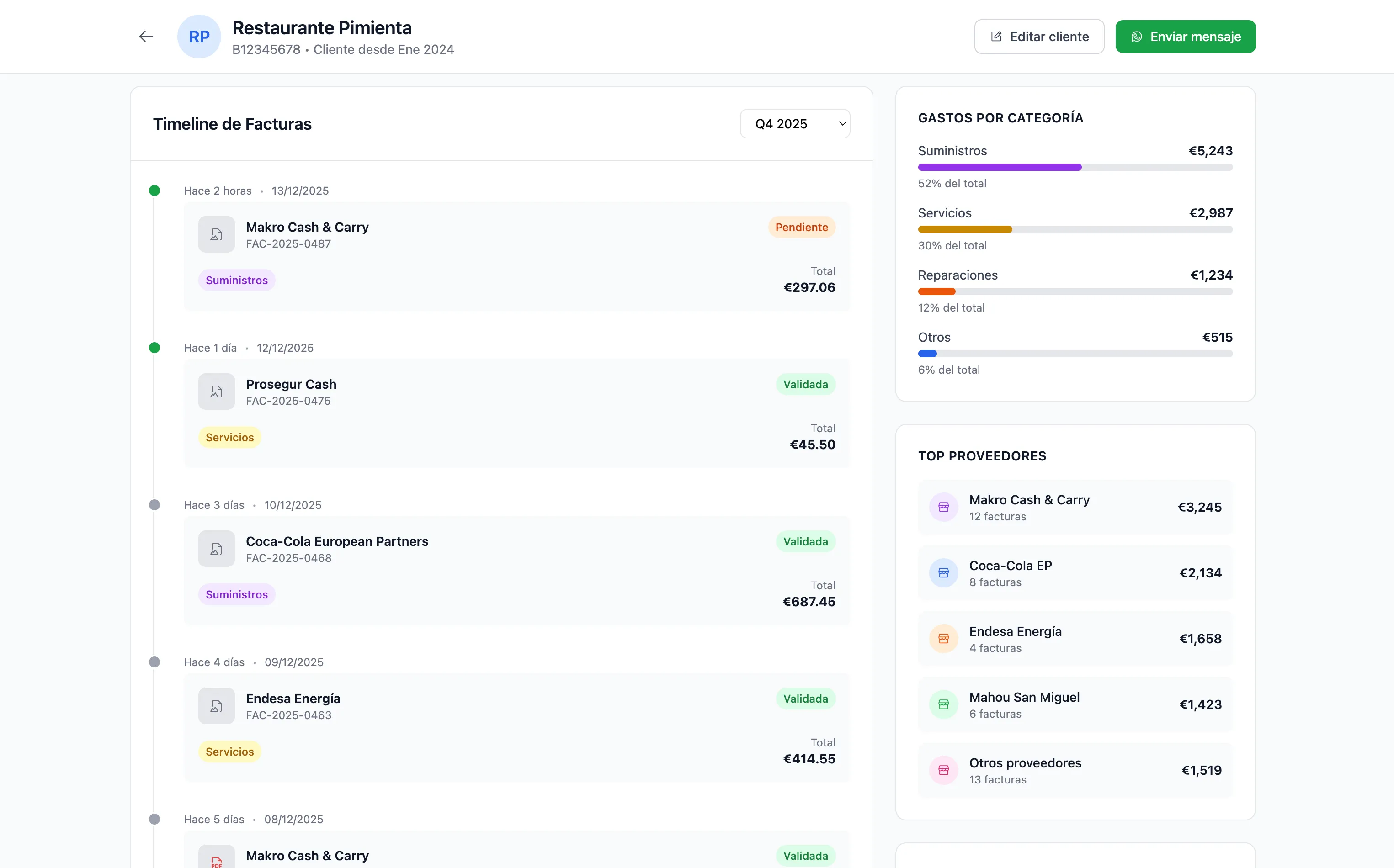Click Servicios tag on Prosegur Cash invoice
1394x868 pixels.
point(229,438)
